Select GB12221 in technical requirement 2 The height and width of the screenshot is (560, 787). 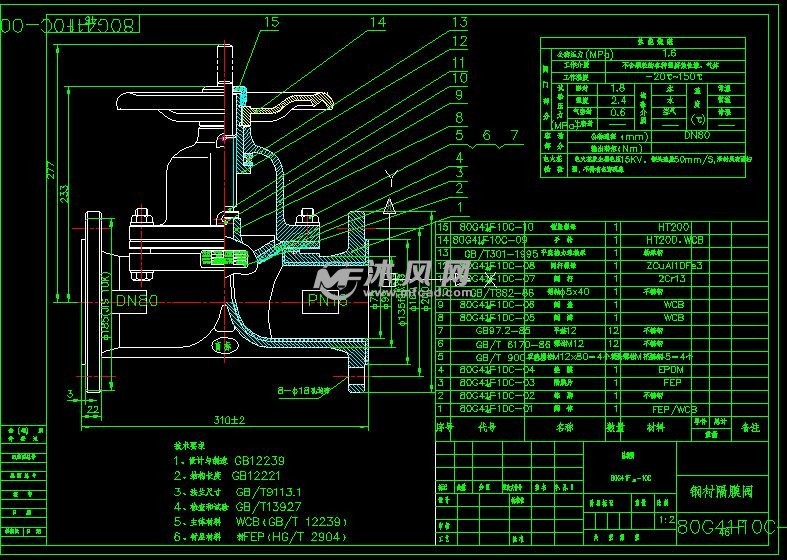tap(256, 476)
